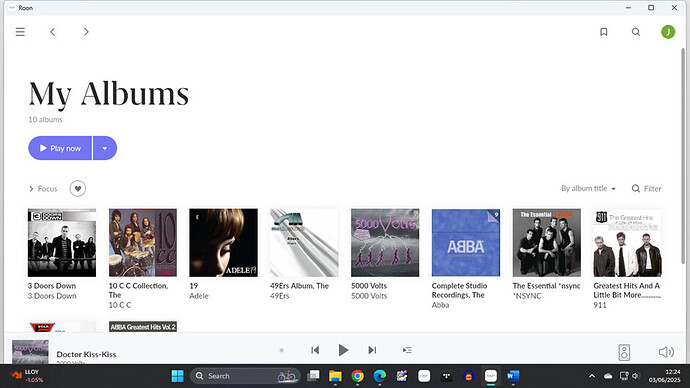Click the 3 Doors Down artist link
Image resolution: width=690 pixels, height=388 pixels.
52,296
